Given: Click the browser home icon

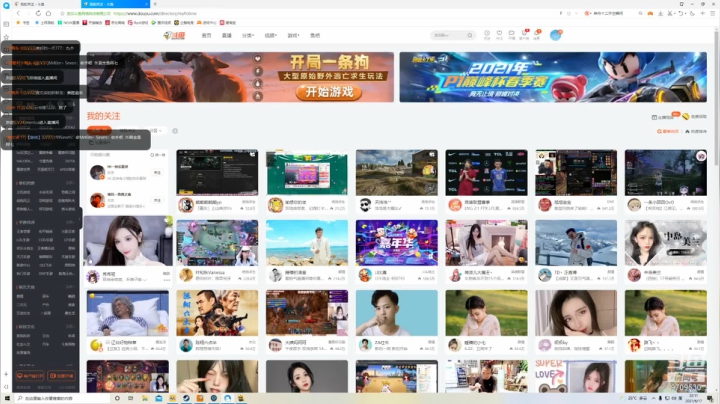Looking at the screenshot, I should click(48, 13).
